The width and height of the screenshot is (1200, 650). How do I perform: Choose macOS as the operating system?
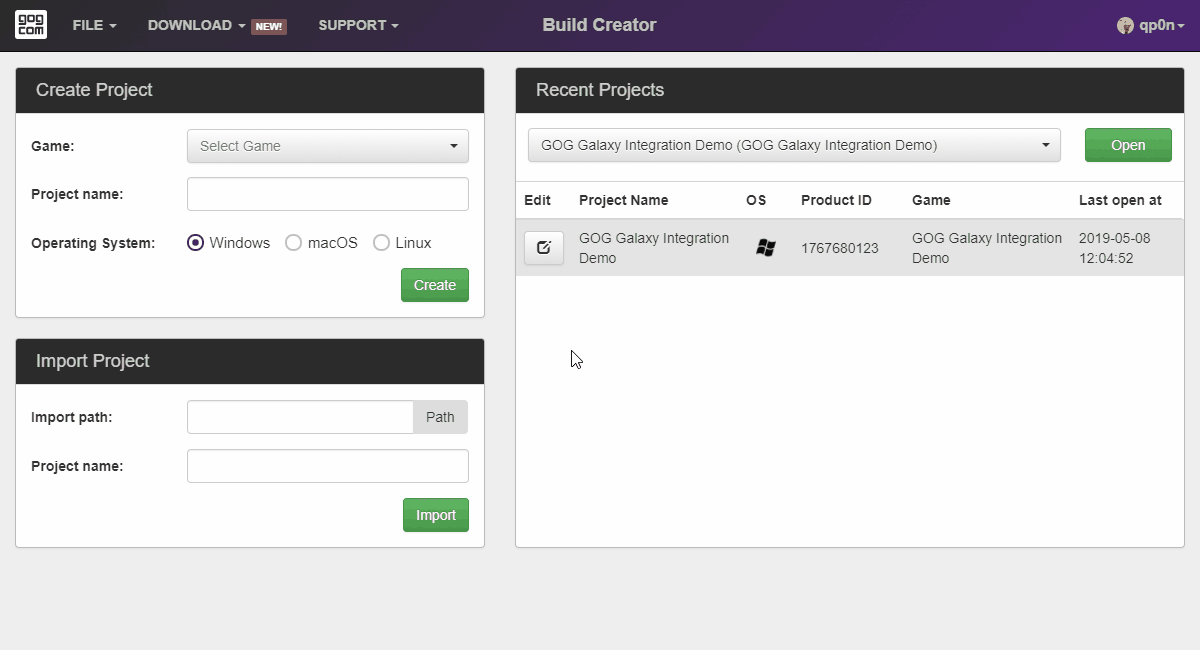pyautogui.click(x=293, y=243)
